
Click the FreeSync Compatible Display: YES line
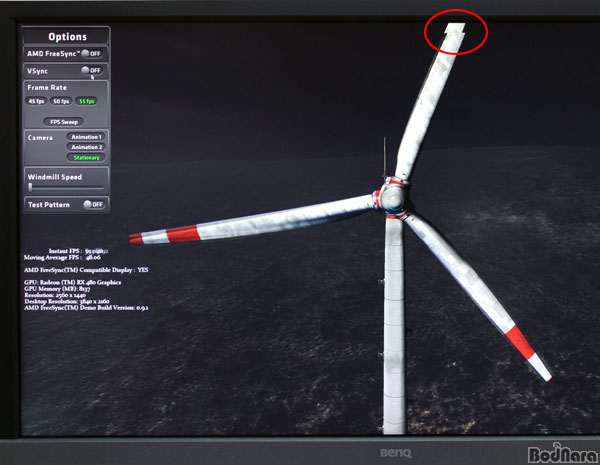86,270
